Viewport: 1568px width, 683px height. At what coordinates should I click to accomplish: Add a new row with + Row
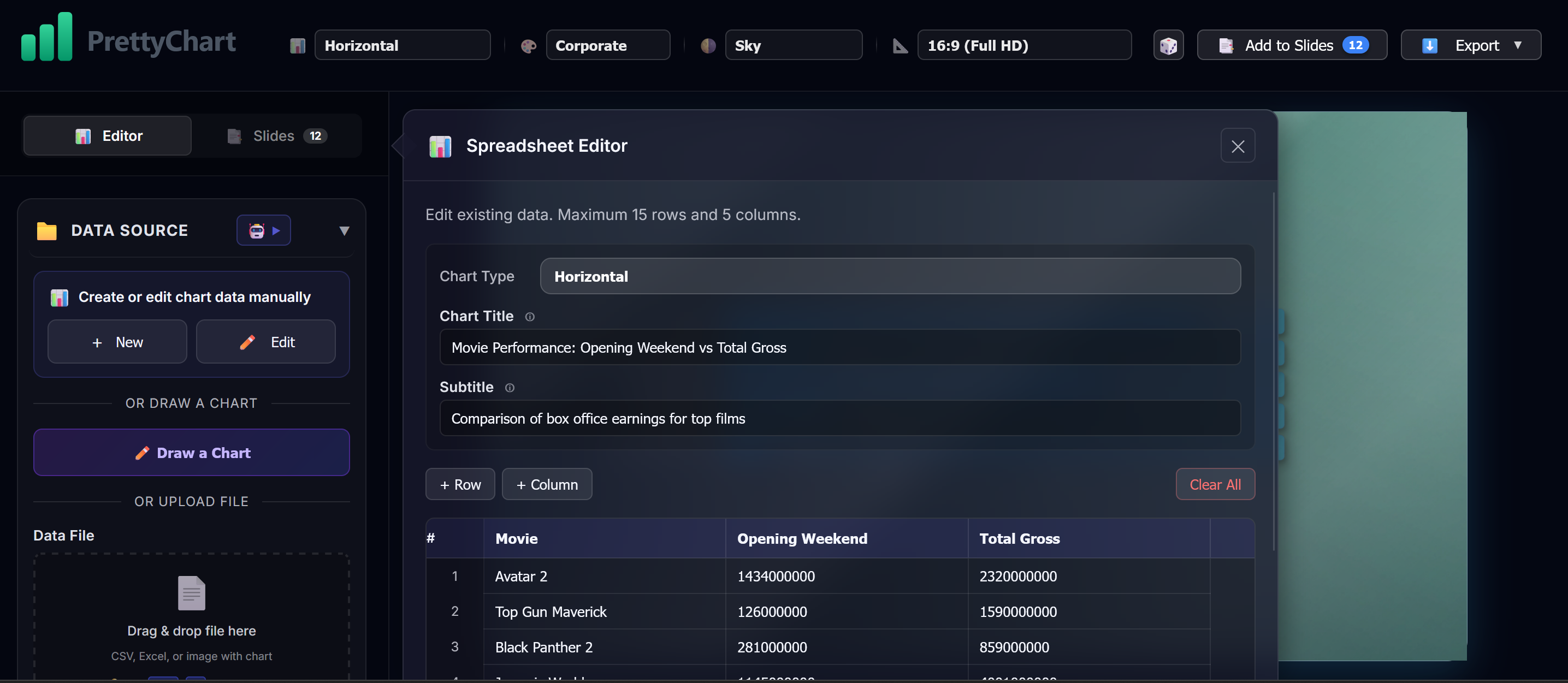coord(459,485)
